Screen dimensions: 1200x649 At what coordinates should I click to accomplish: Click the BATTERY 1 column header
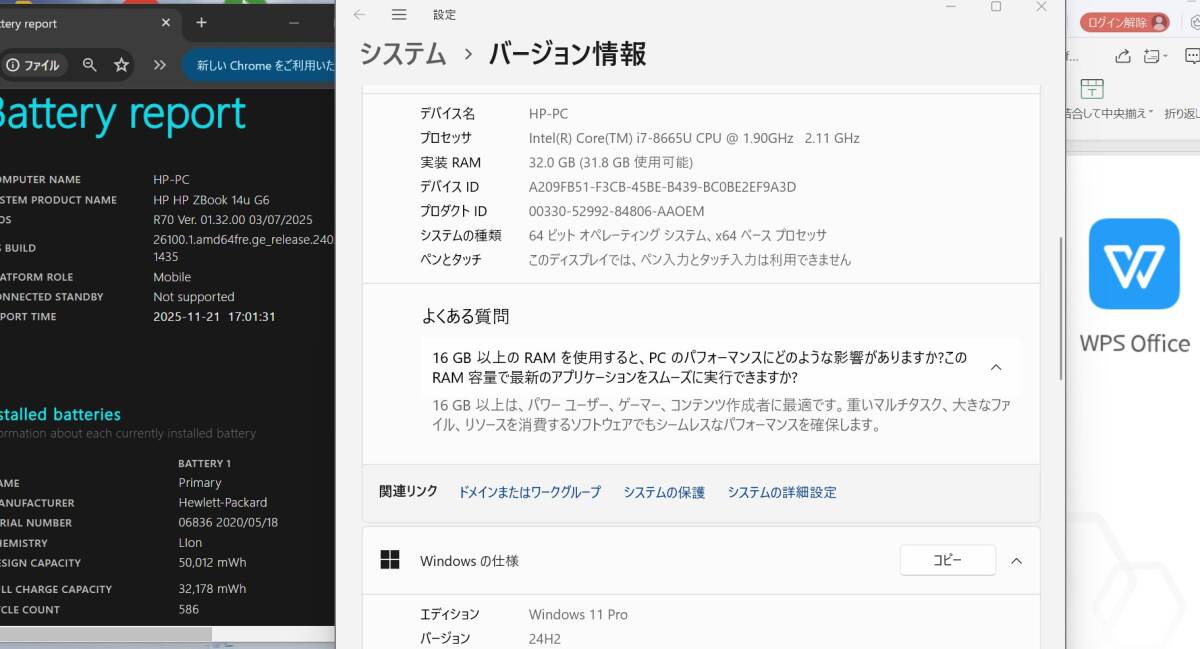tap(204, 464)
